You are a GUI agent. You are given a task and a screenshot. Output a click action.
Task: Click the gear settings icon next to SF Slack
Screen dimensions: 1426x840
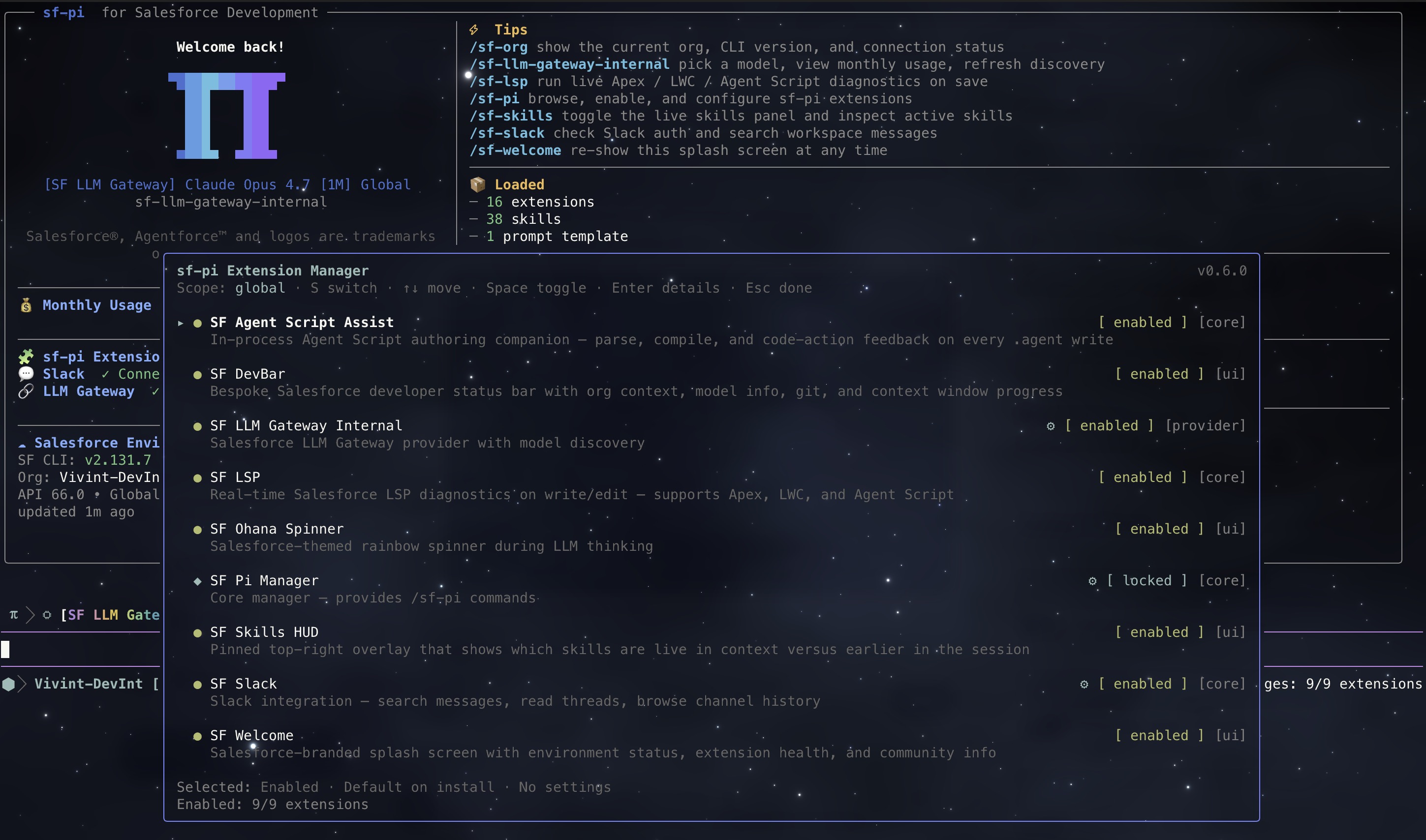point(1084,684)
